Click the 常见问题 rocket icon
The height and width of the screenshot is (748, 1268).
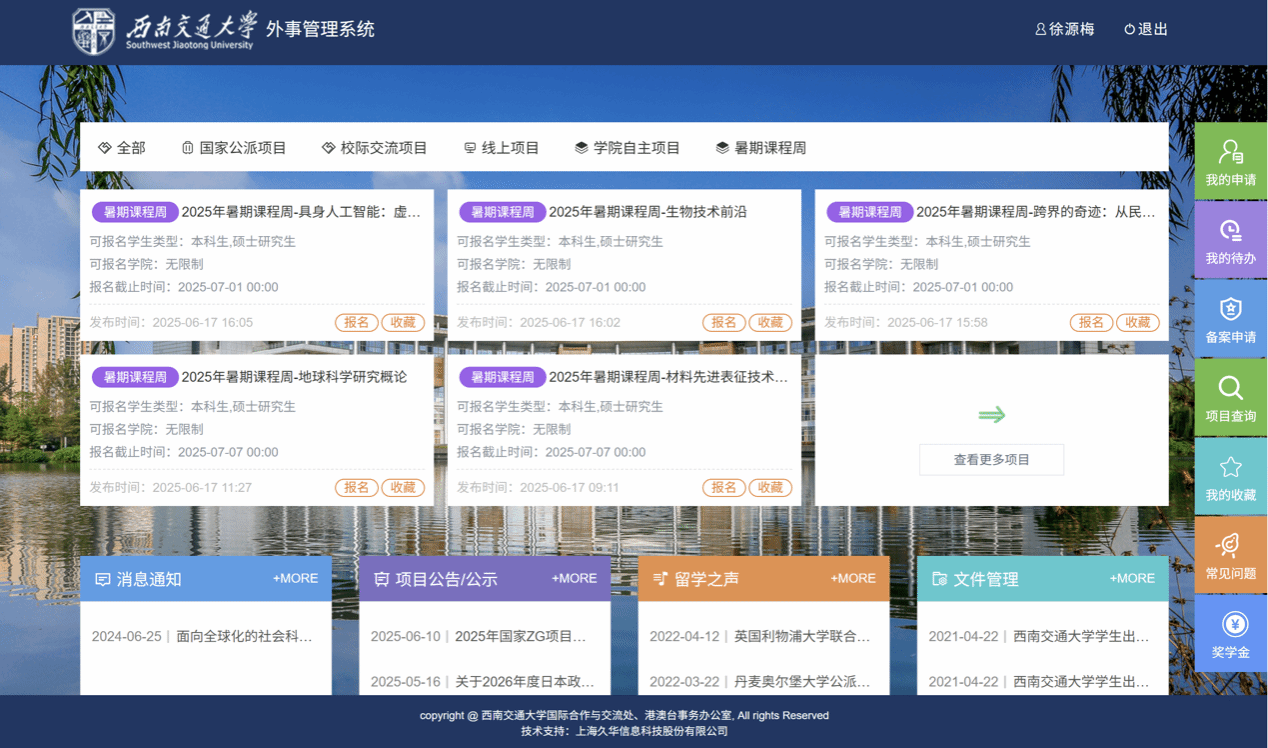coord(1230,545)
